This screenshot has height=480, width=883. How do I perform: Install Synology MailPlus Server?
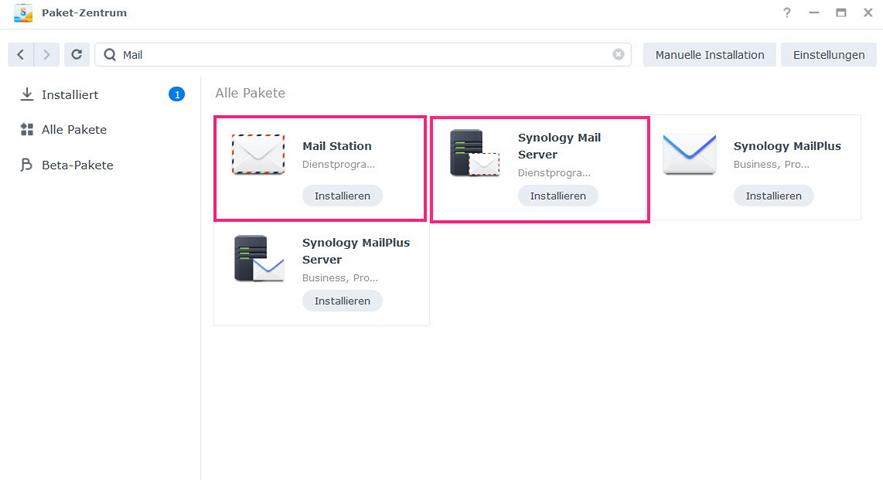tap(342, 301)
